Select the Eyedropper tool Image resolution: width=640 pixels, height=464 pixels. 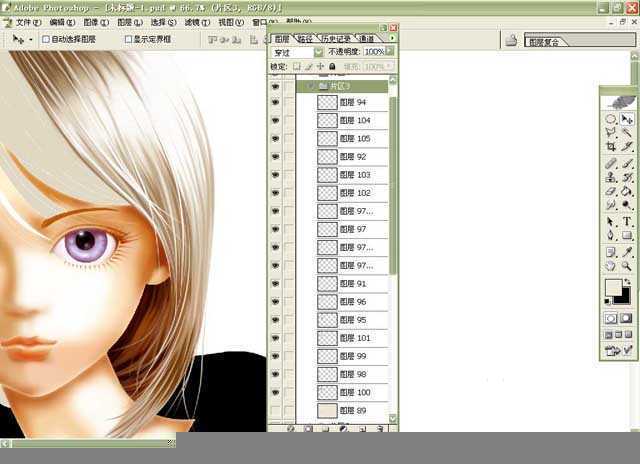click(627, 253)
